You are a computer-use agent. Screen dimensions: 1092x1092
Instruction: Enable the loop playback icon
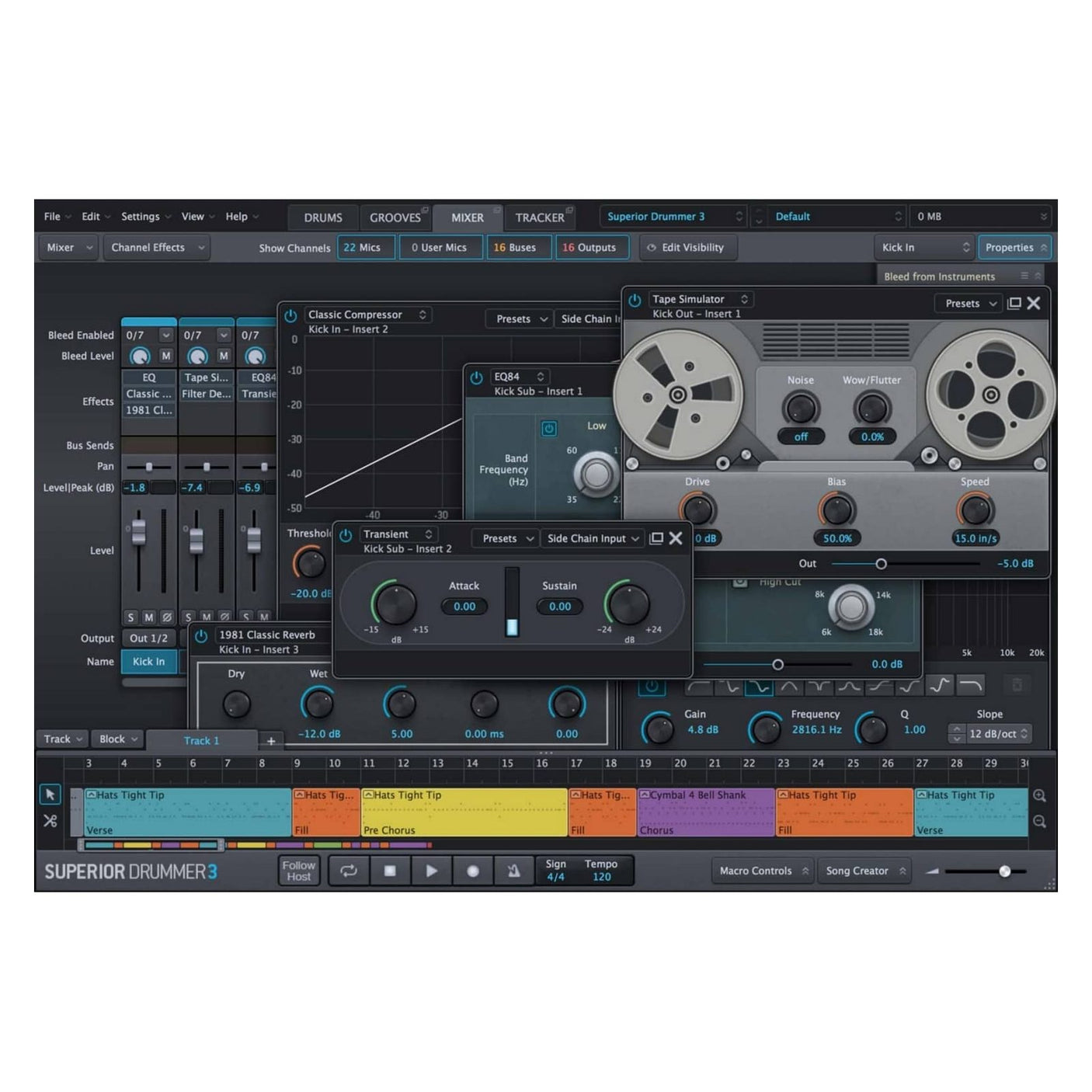[x=349, y=871]
